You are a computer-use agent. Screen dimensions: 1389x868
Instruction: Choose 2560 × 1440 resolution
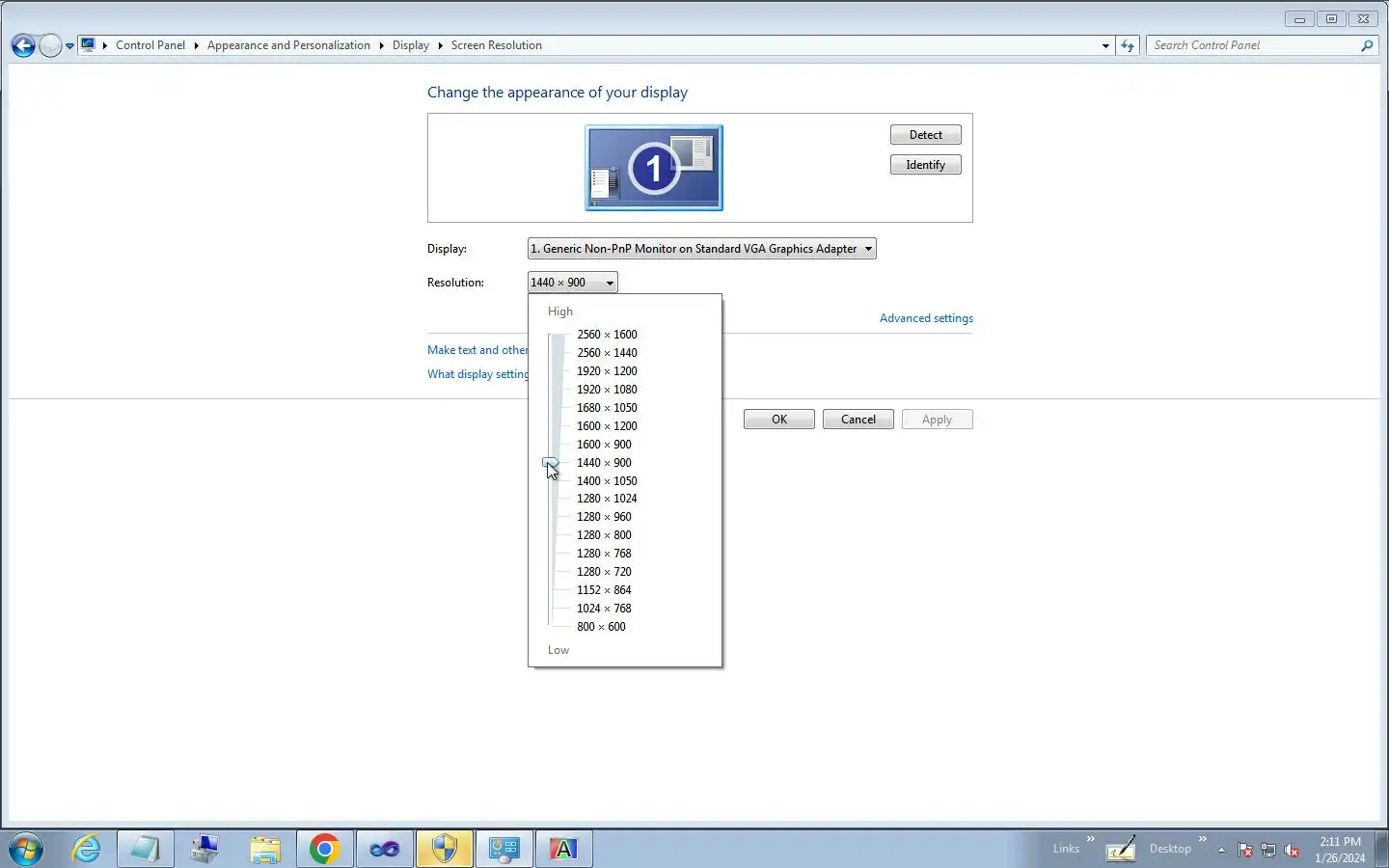607,353
